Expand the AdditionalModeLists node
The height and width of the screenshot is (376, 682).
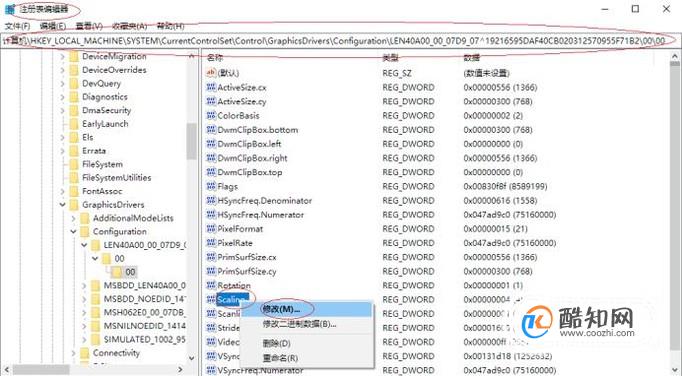(73, 218)
